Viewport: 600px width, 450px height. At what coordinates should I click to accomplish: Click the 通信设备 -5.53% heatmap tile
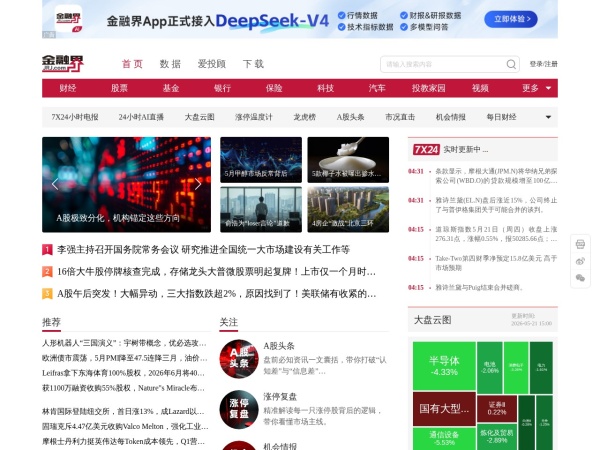click(444, 439)
